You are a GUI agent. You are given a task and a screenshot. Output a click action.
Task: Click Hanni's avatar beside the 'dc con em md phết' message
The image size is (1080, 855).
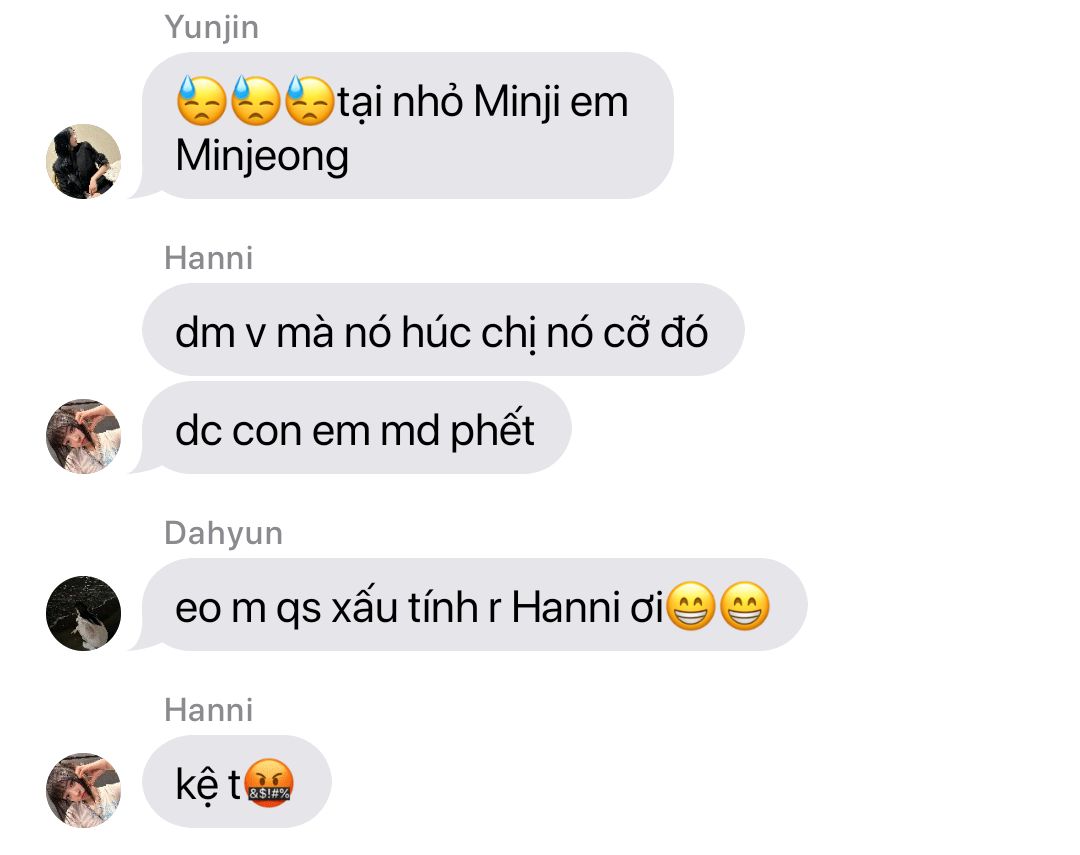[x=83, y=436]
